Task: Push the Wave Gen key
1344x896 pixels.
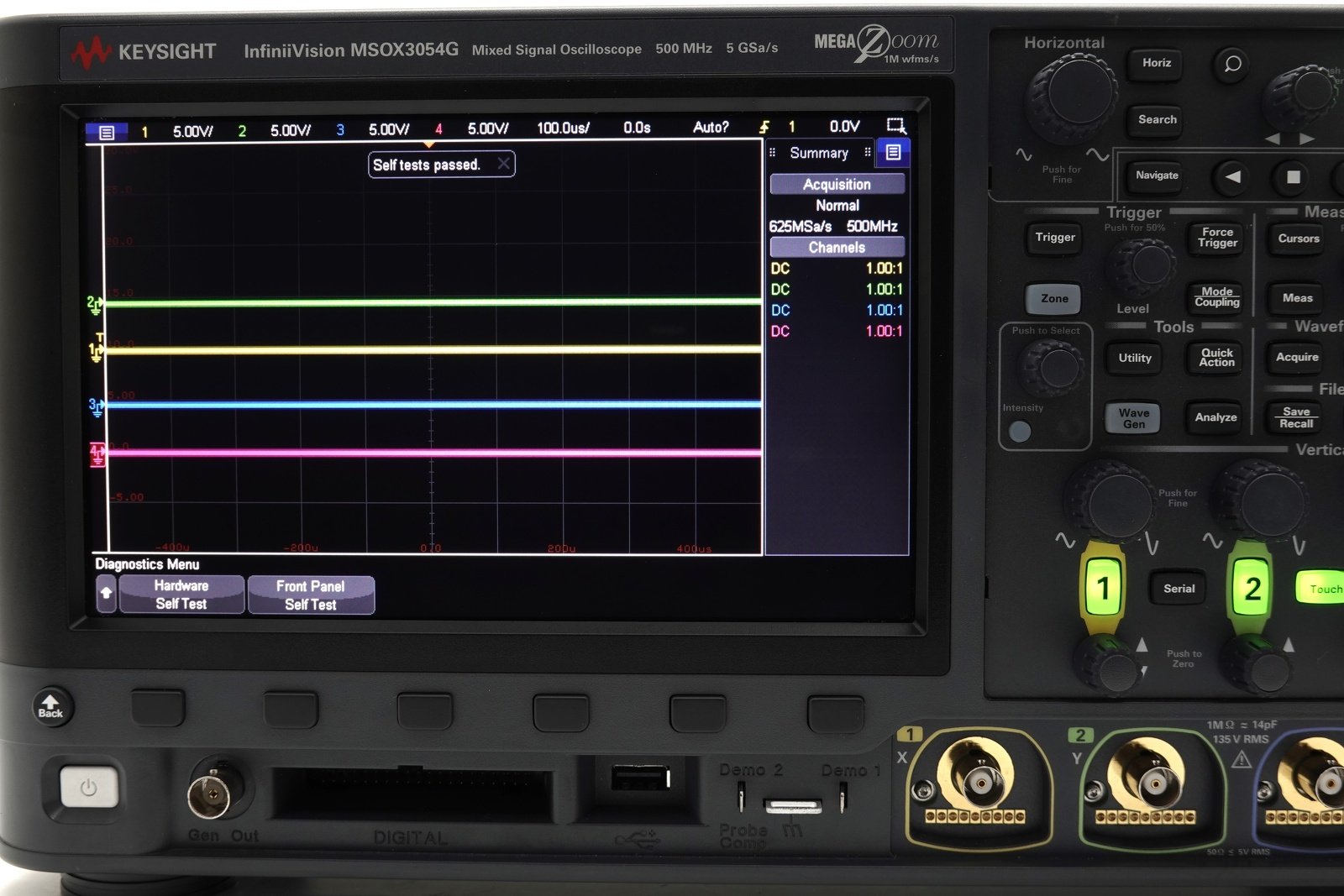Action: 1133,417
